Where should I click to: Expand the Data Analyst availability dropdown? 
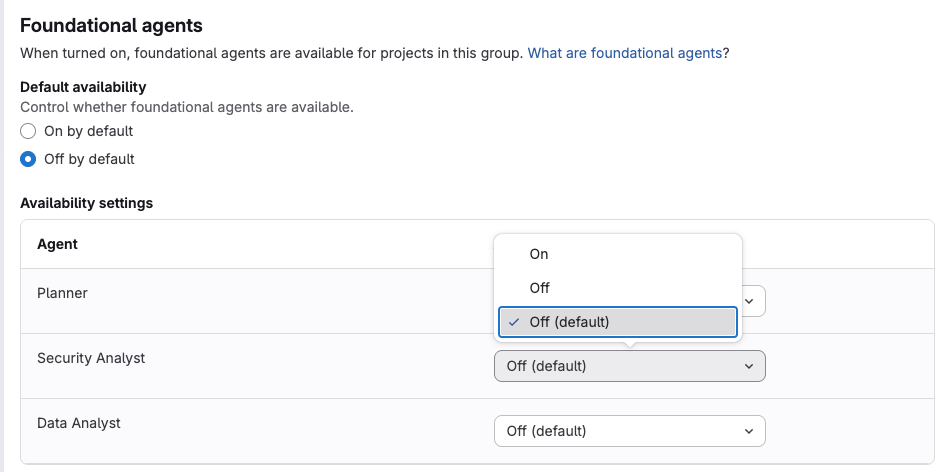coord(629,431)
